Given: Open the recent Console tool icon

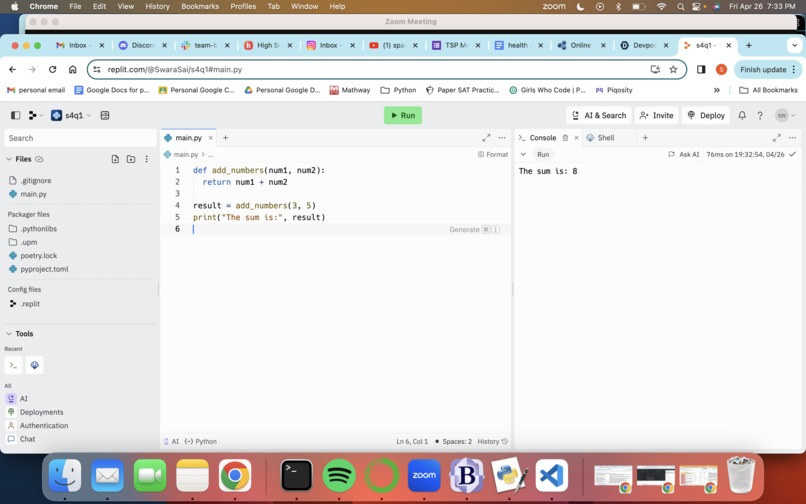Looking at the screenshot, I should pyautogui.click(x=13, y=365).
